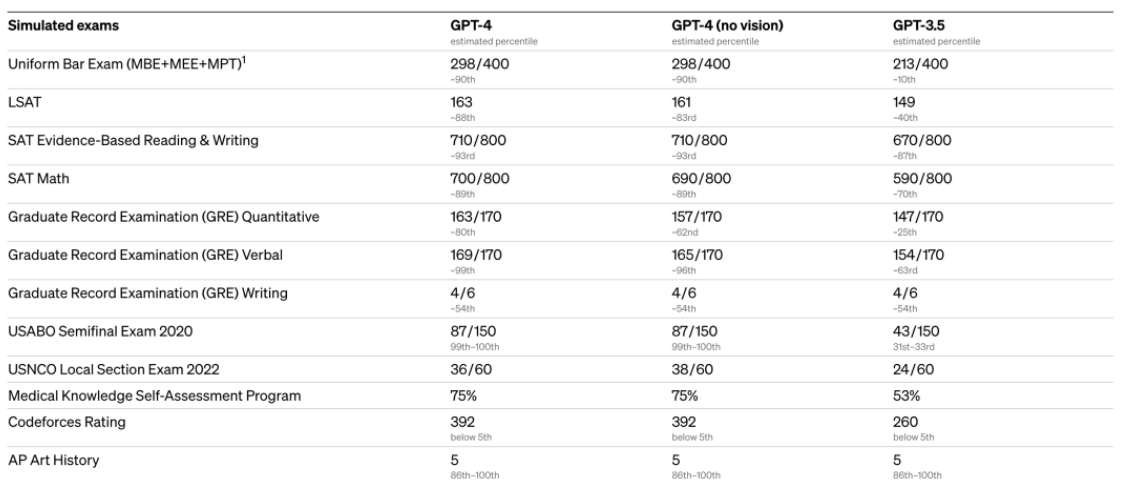Click the GPT-3.5 column header

[x=917, y=24]
